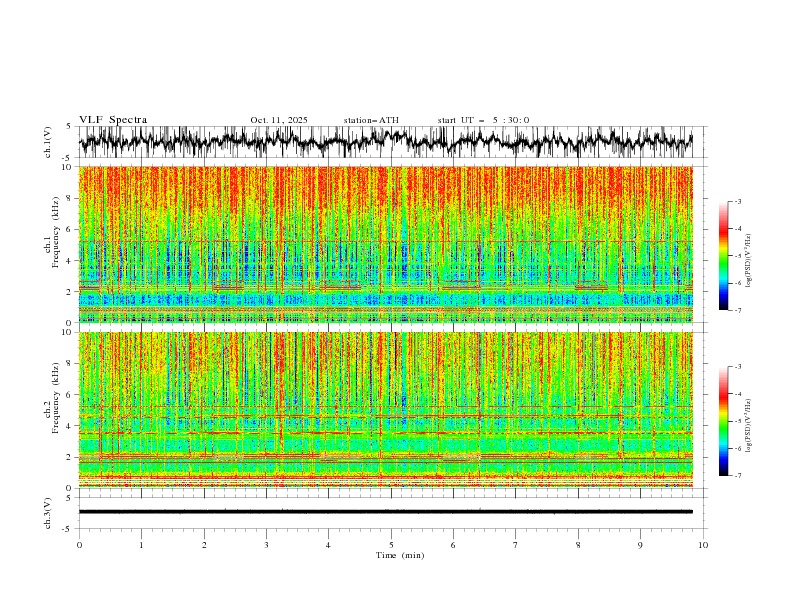Viewport: 792px width, 612px height.
Task: Select the date label "Oct. 11, 2025"
Action: pos(279,120)
